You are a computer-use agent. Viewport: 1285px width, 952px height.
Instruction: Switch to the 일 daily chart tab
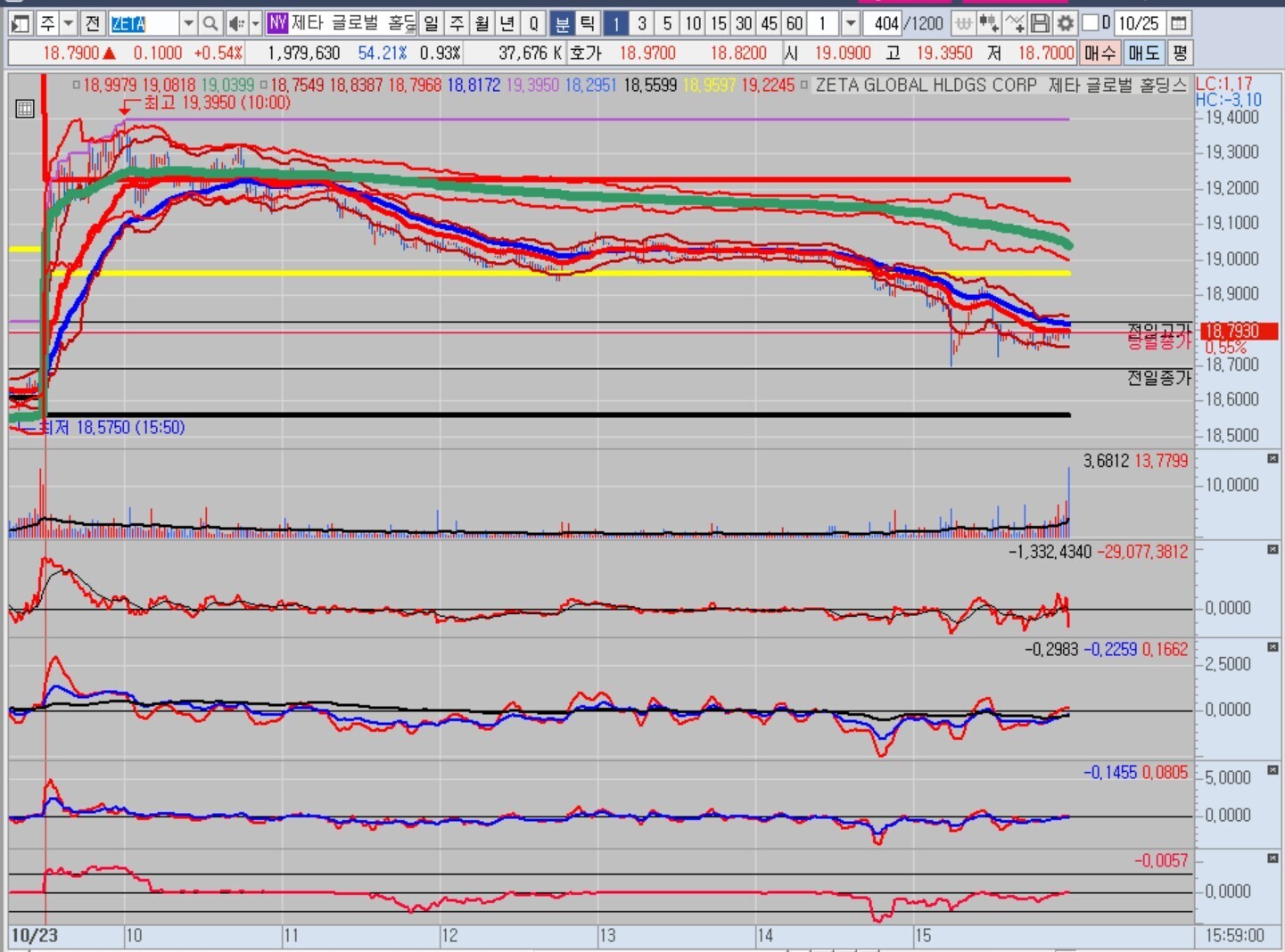point(431,23)
